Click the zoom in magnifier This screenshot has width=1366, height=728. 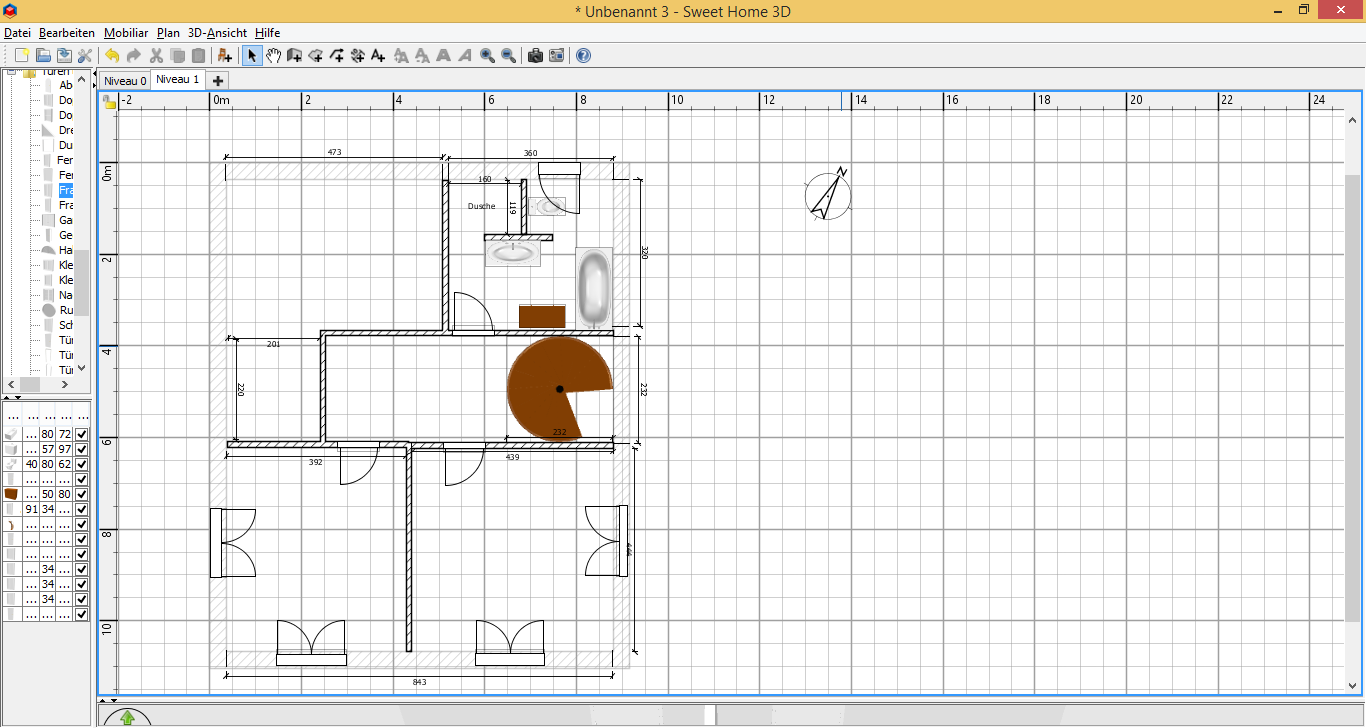[x=487, y=56]
